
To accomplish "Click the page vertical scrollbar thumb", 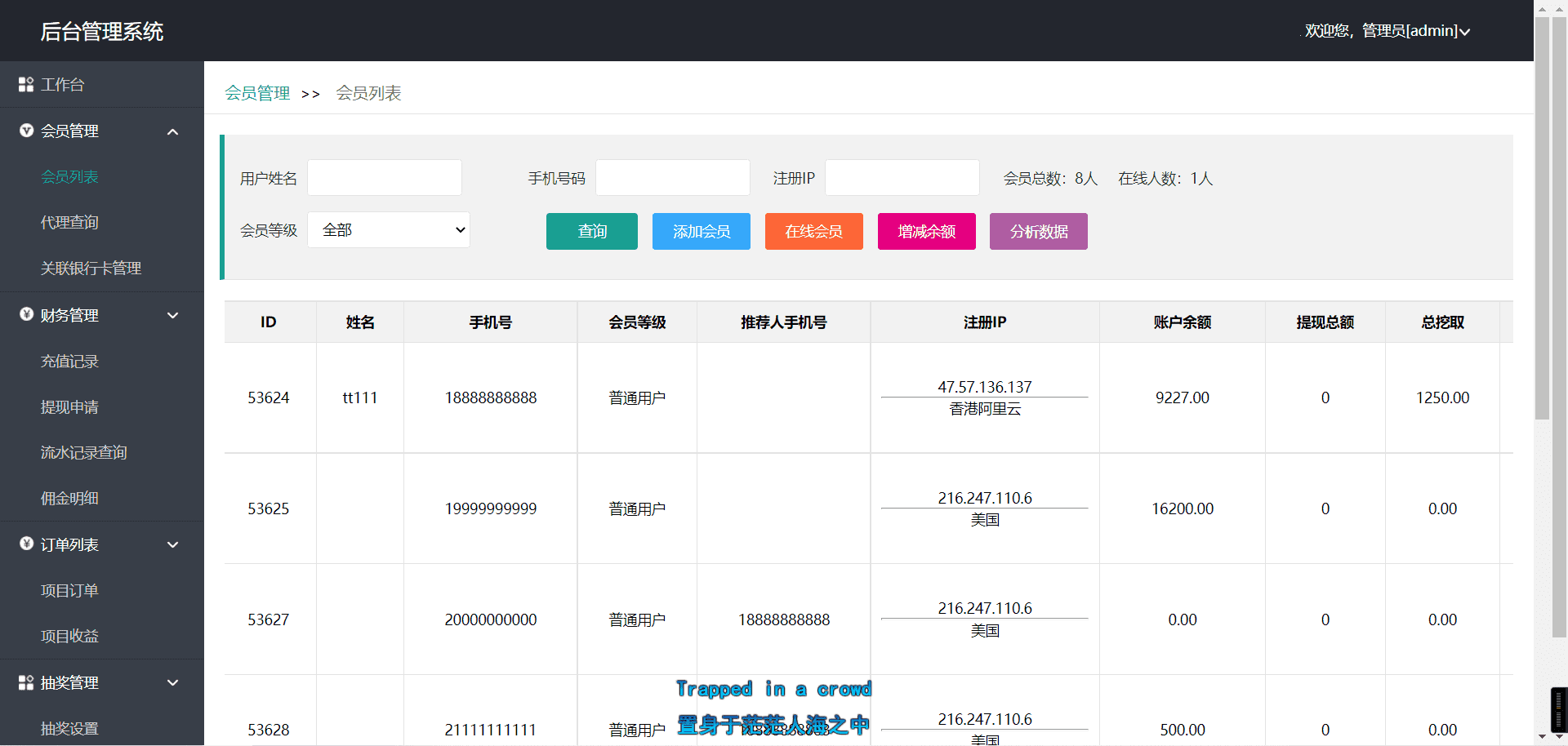I will point(1542,216).
